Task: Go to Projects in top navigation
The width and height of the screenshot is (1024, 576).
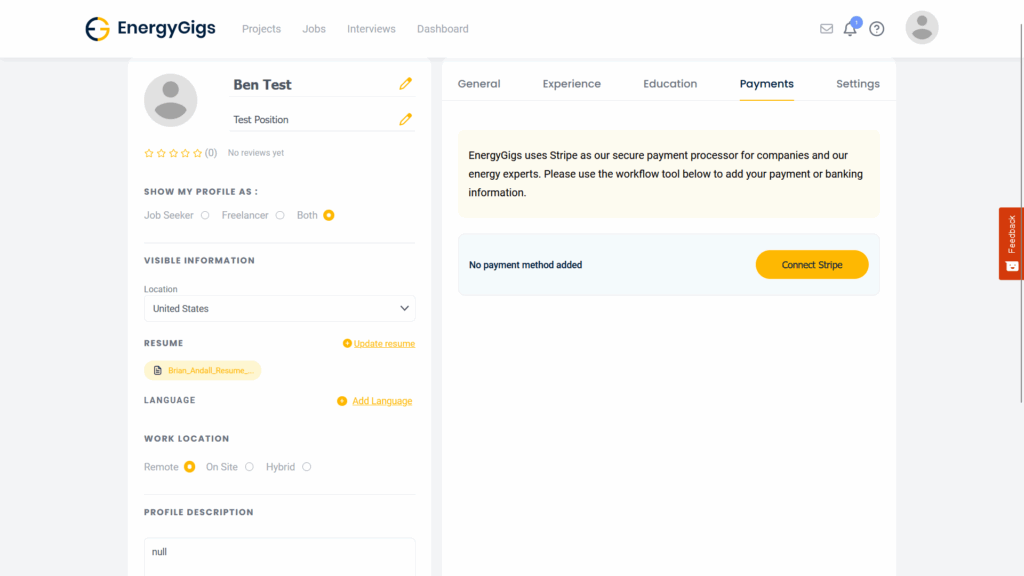Action: point(261,29)
